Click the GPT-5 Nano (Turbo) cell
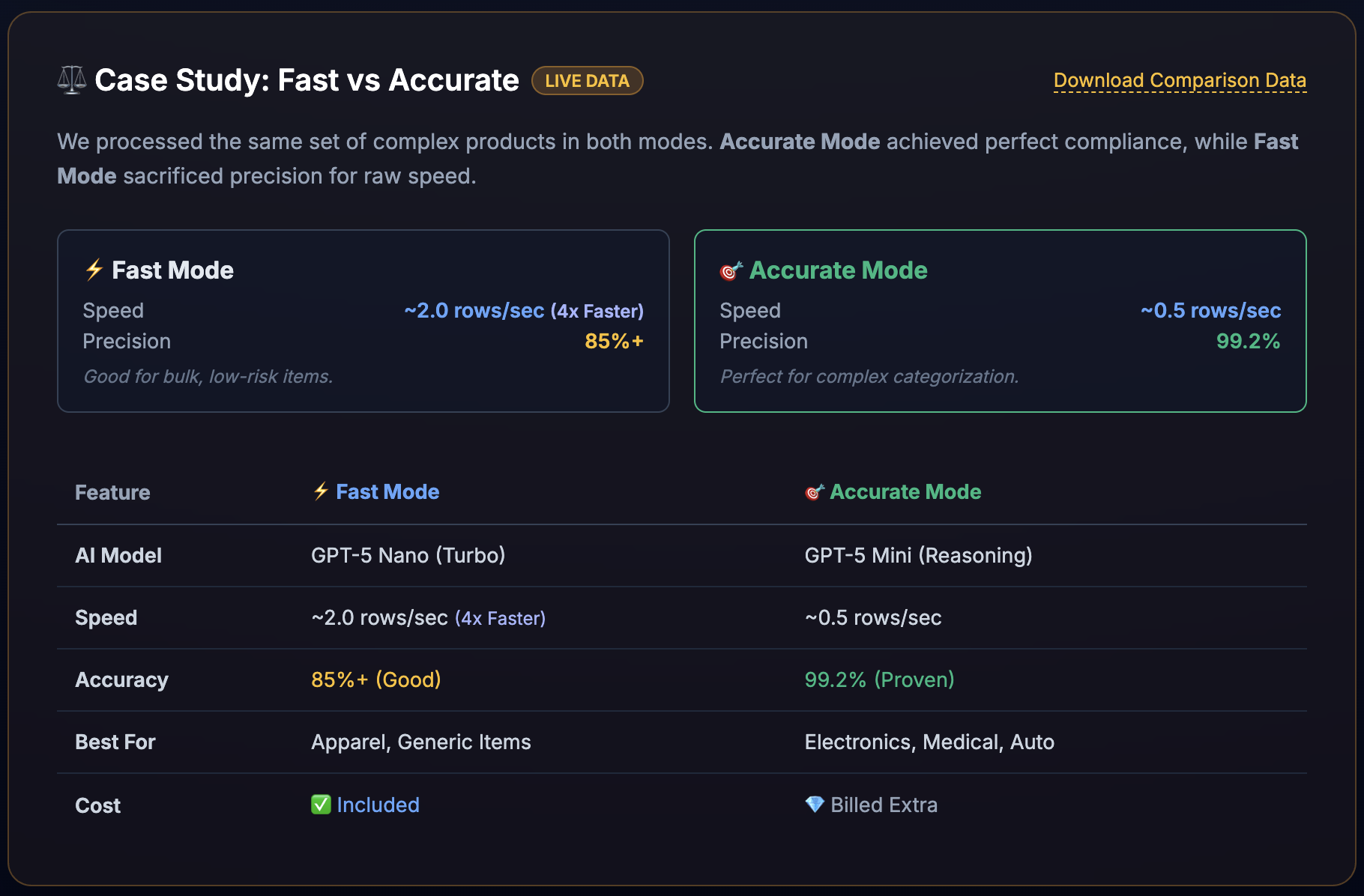 pos(408,555)
